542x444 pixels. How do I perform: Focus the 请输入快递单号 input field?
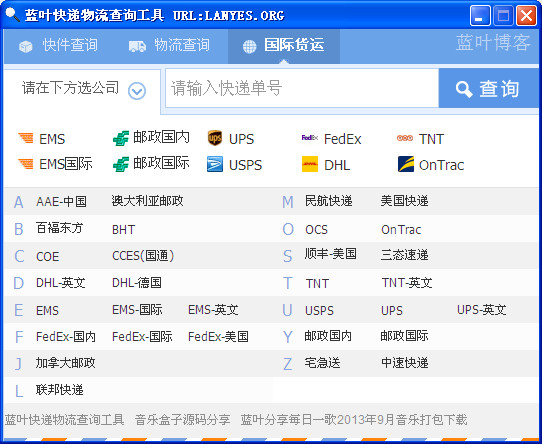302,88
